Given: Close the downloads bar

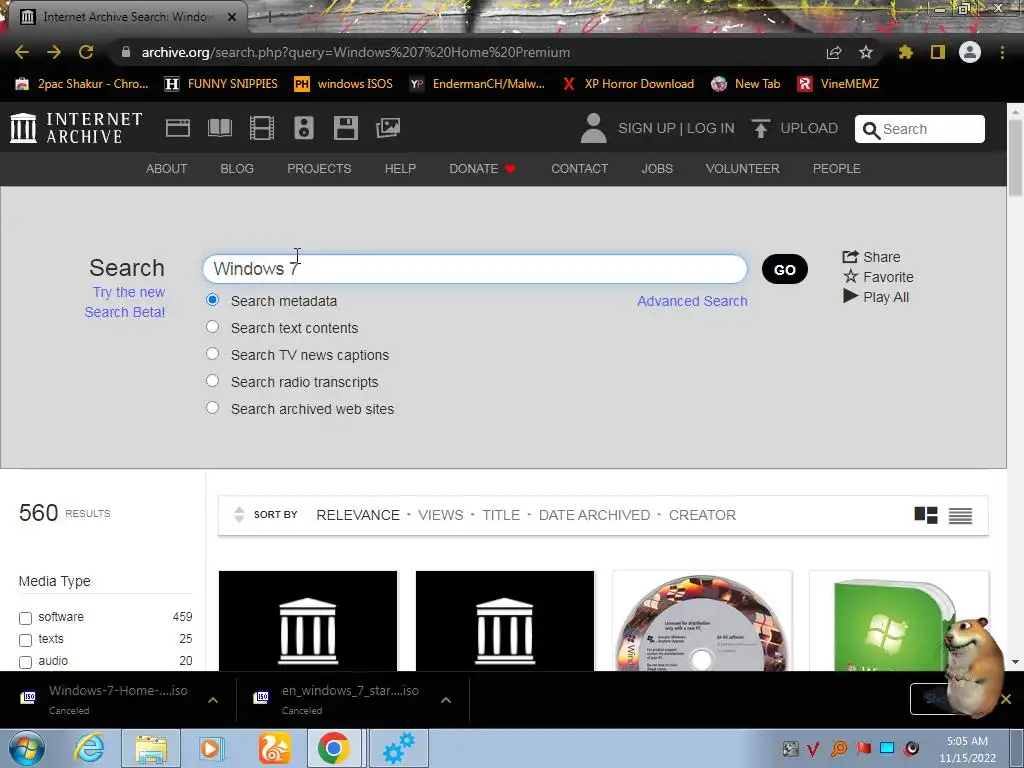Looking at the screenshot, I should [1006, 699].
